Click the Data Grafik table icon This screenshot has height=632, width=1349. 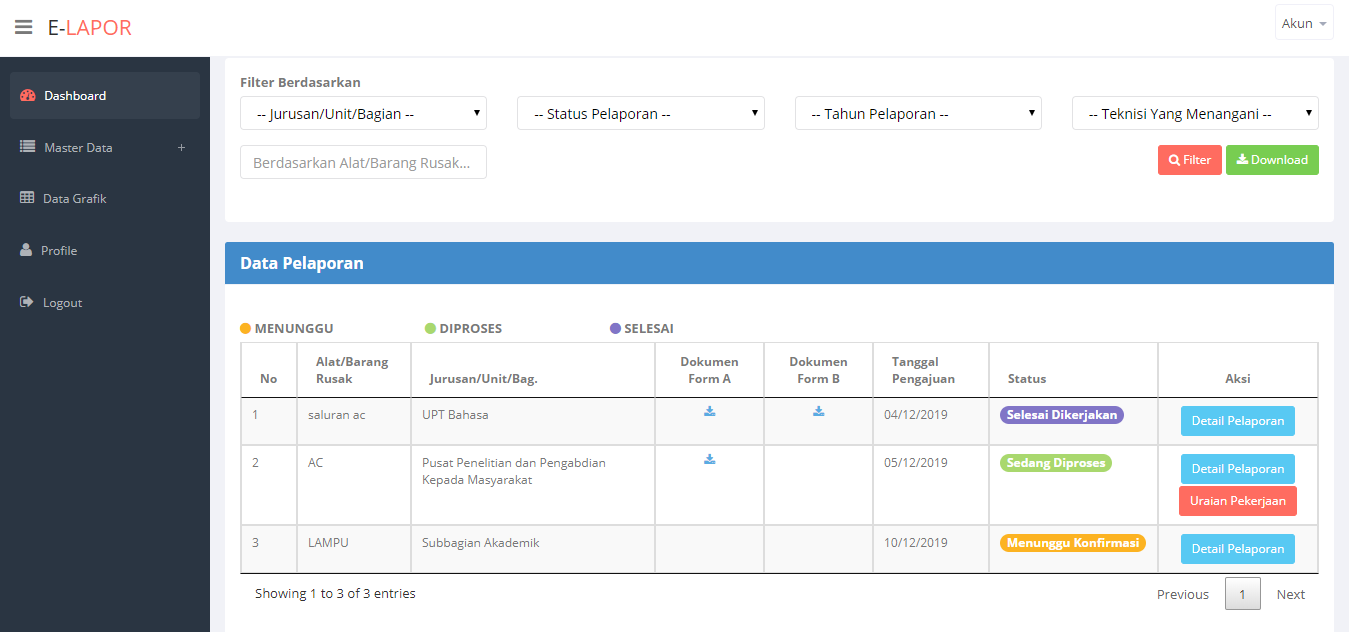click(x=27, y=198)
